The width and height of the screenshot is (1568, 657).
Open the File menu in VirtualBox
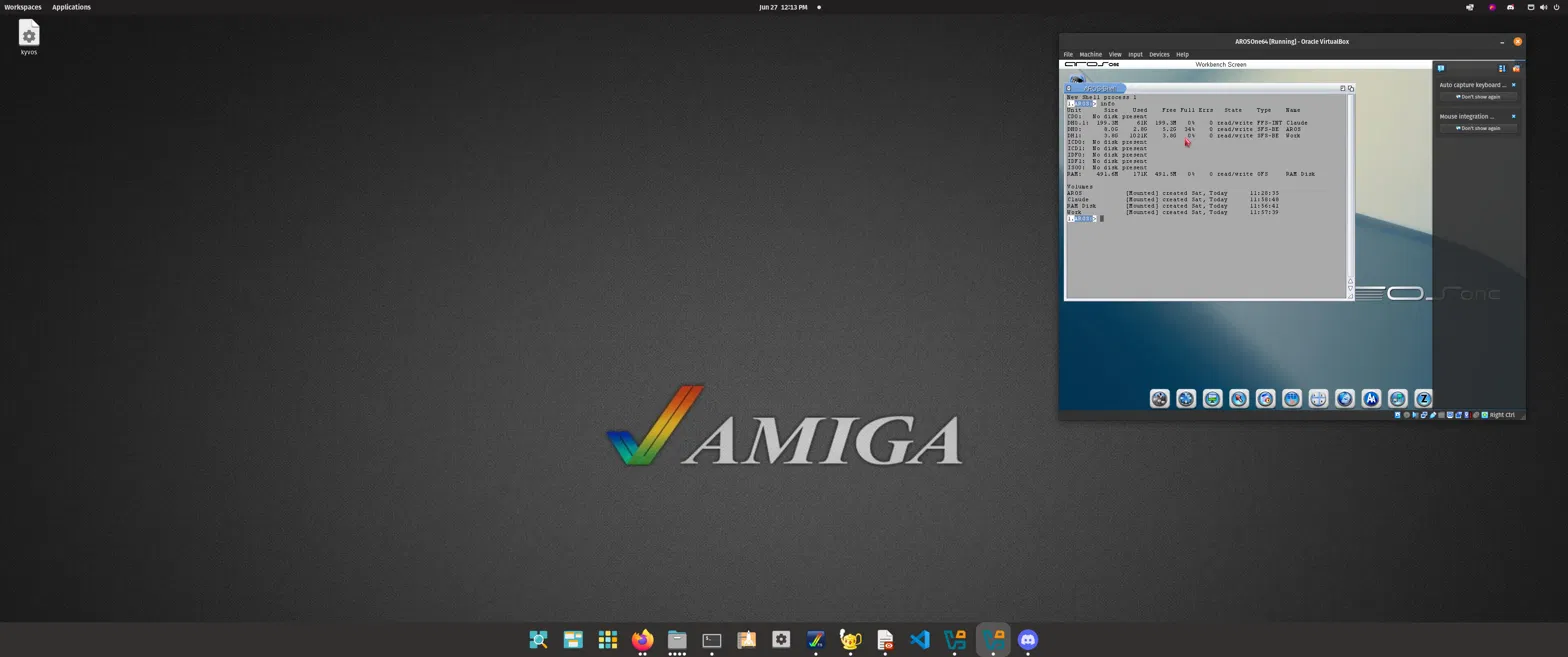tap(1068, 54)
